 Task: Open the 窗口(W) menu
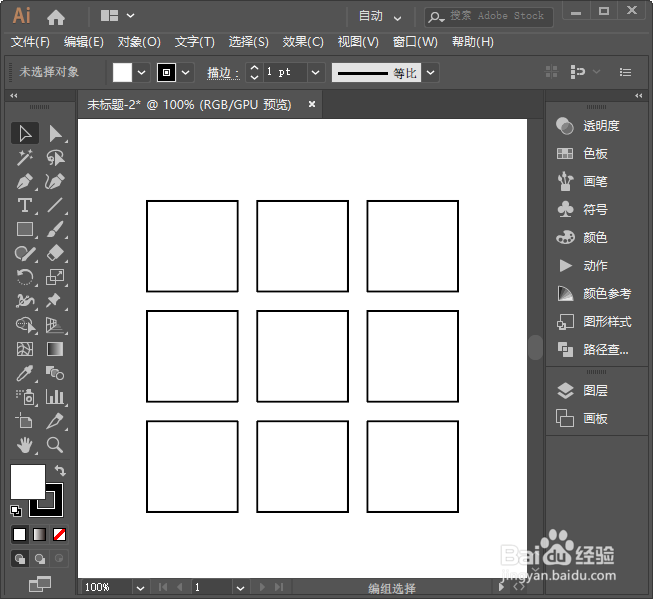click(415, 42)
